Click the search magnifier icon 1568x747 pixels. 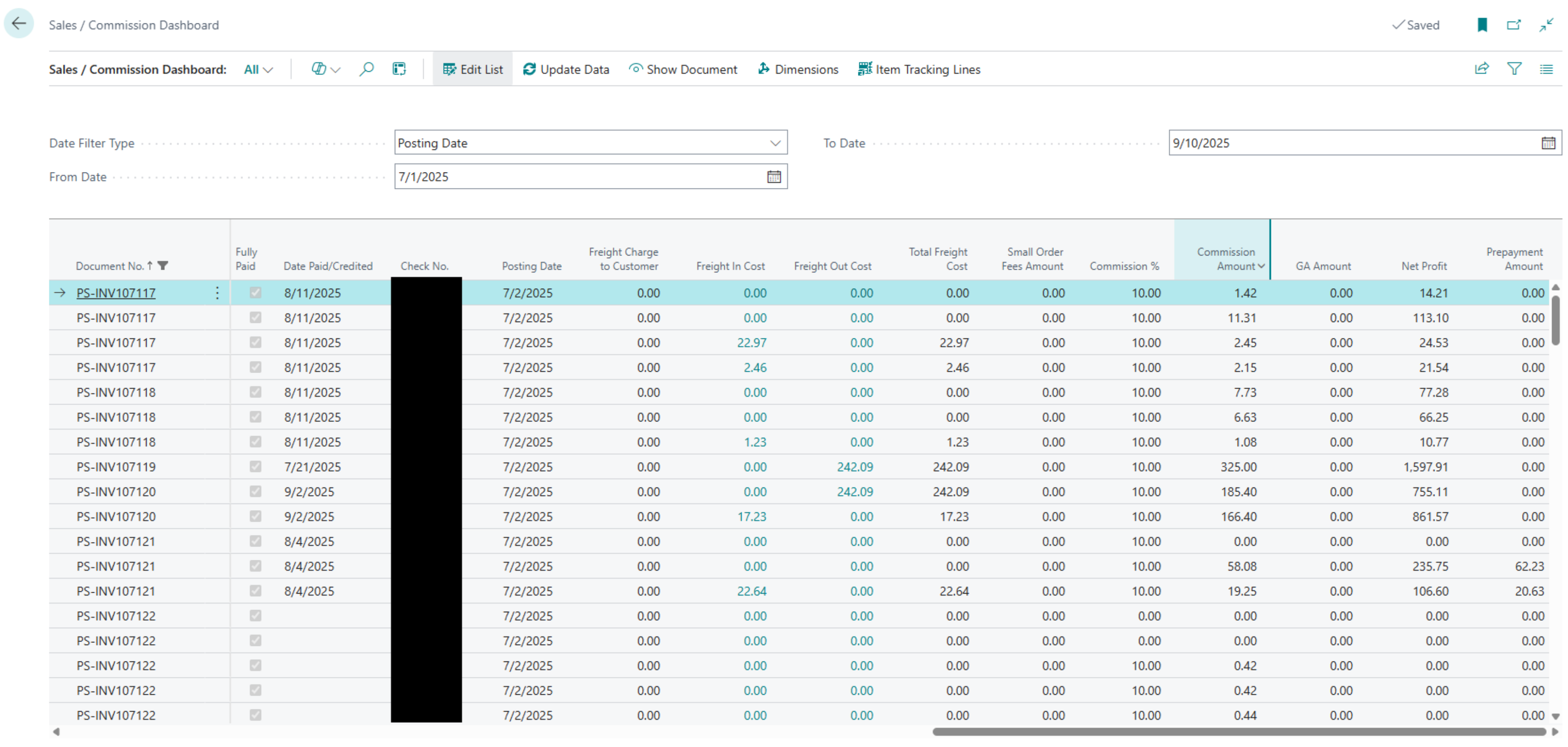tap(366, 69)
